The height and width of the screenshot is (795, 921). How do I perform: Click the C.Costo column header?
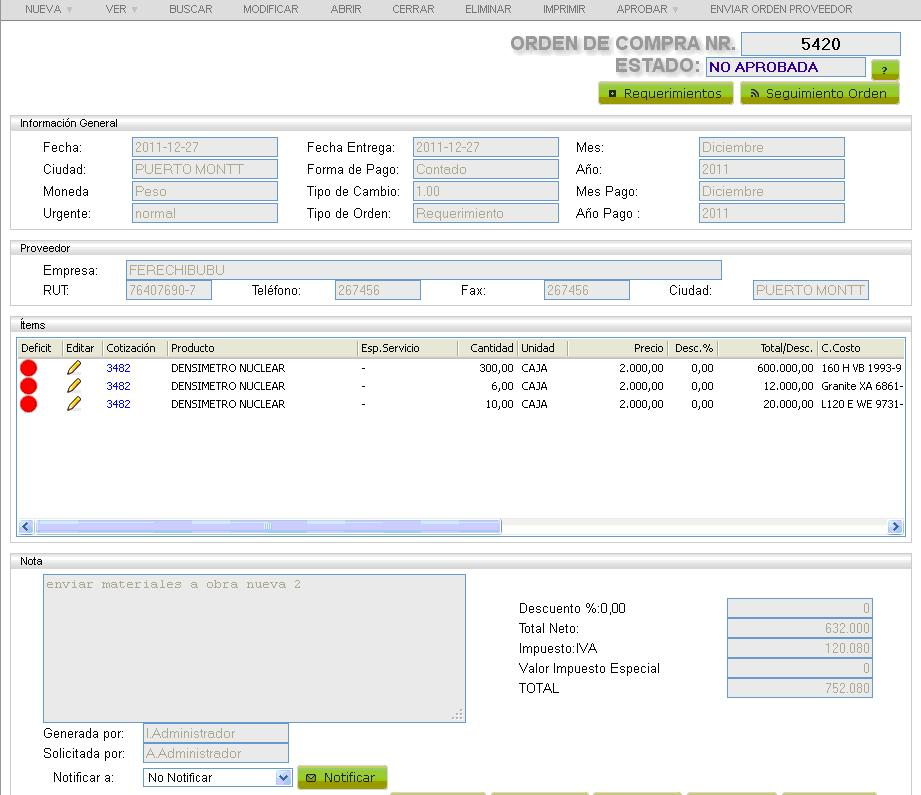861,348
